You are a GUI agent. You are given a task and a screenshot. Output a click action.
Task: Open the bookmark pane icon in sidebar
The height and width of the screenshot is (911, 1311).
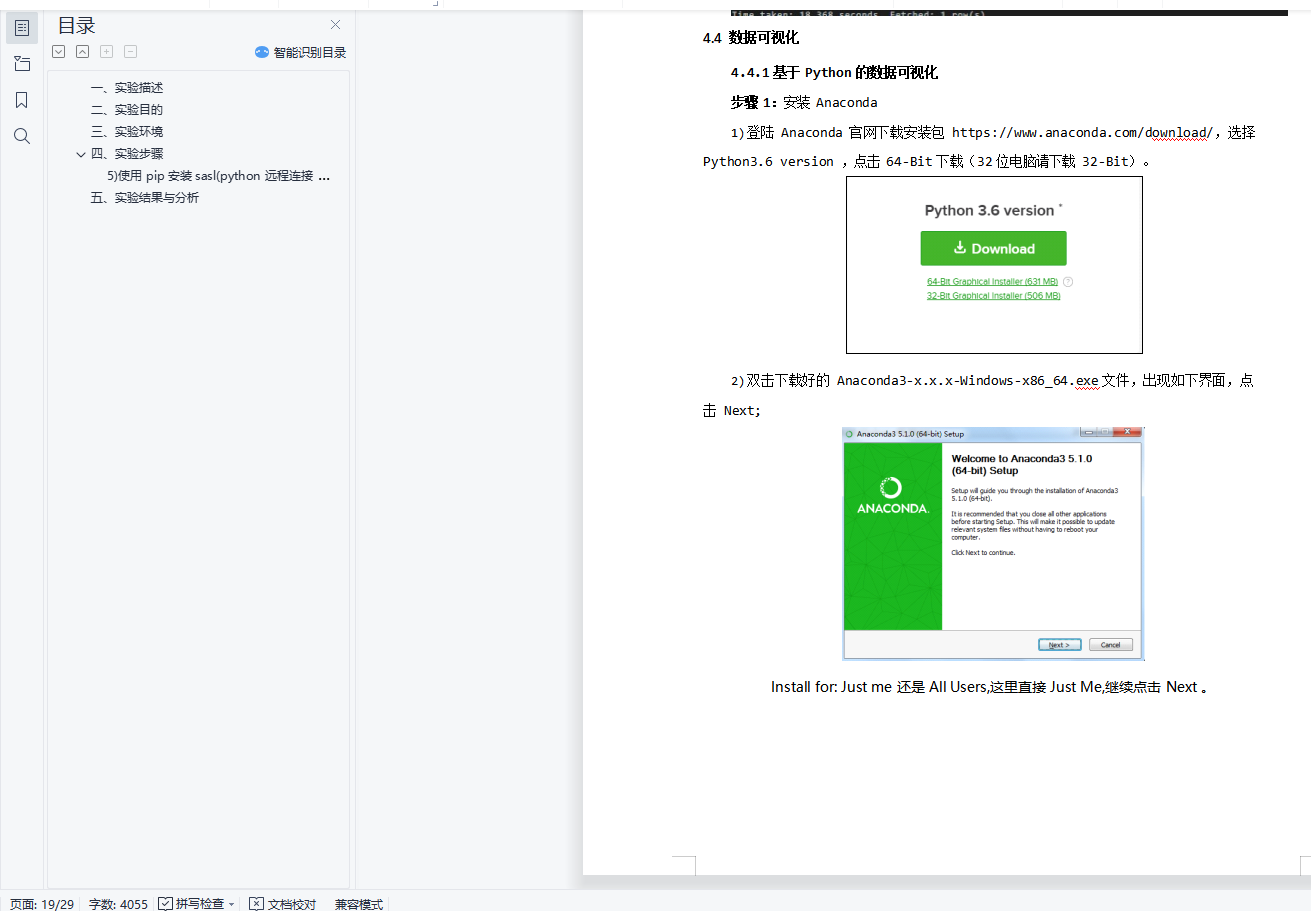[22, 100]
